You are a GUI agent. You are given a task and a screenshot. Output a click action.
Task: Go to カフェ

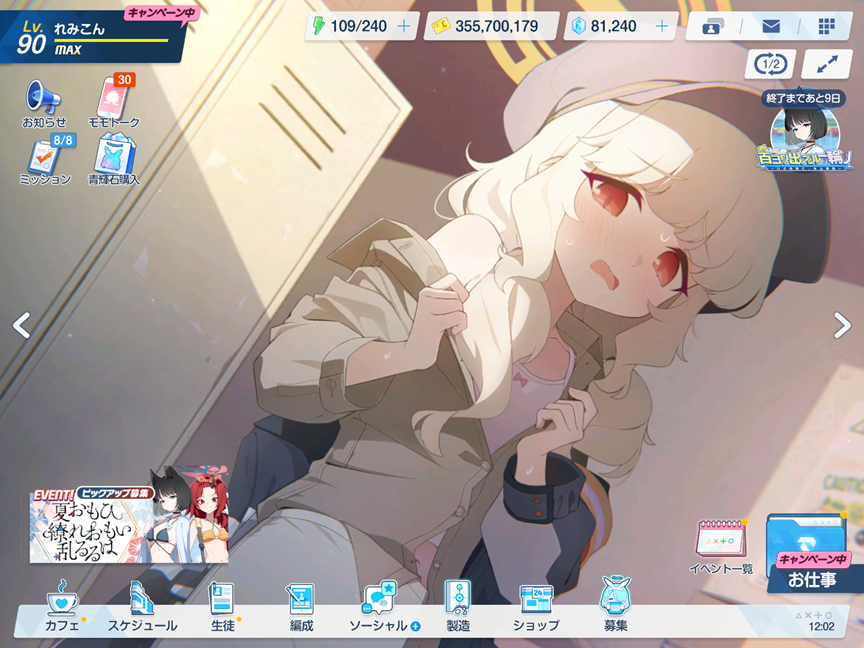(x=62, y=606)
